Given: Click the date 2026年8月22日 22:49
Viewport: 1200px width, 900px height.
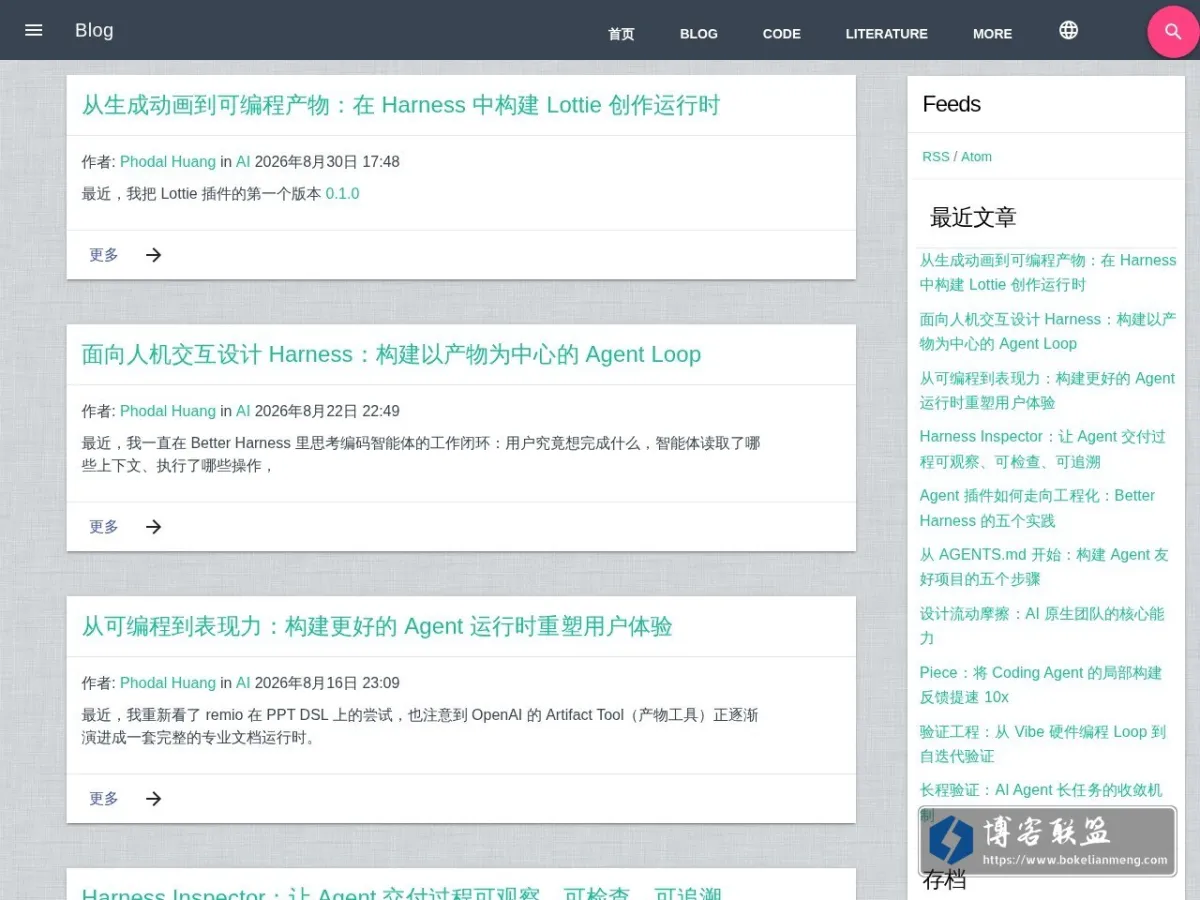Looking at the screenshot, I should [x=327, y=411].
